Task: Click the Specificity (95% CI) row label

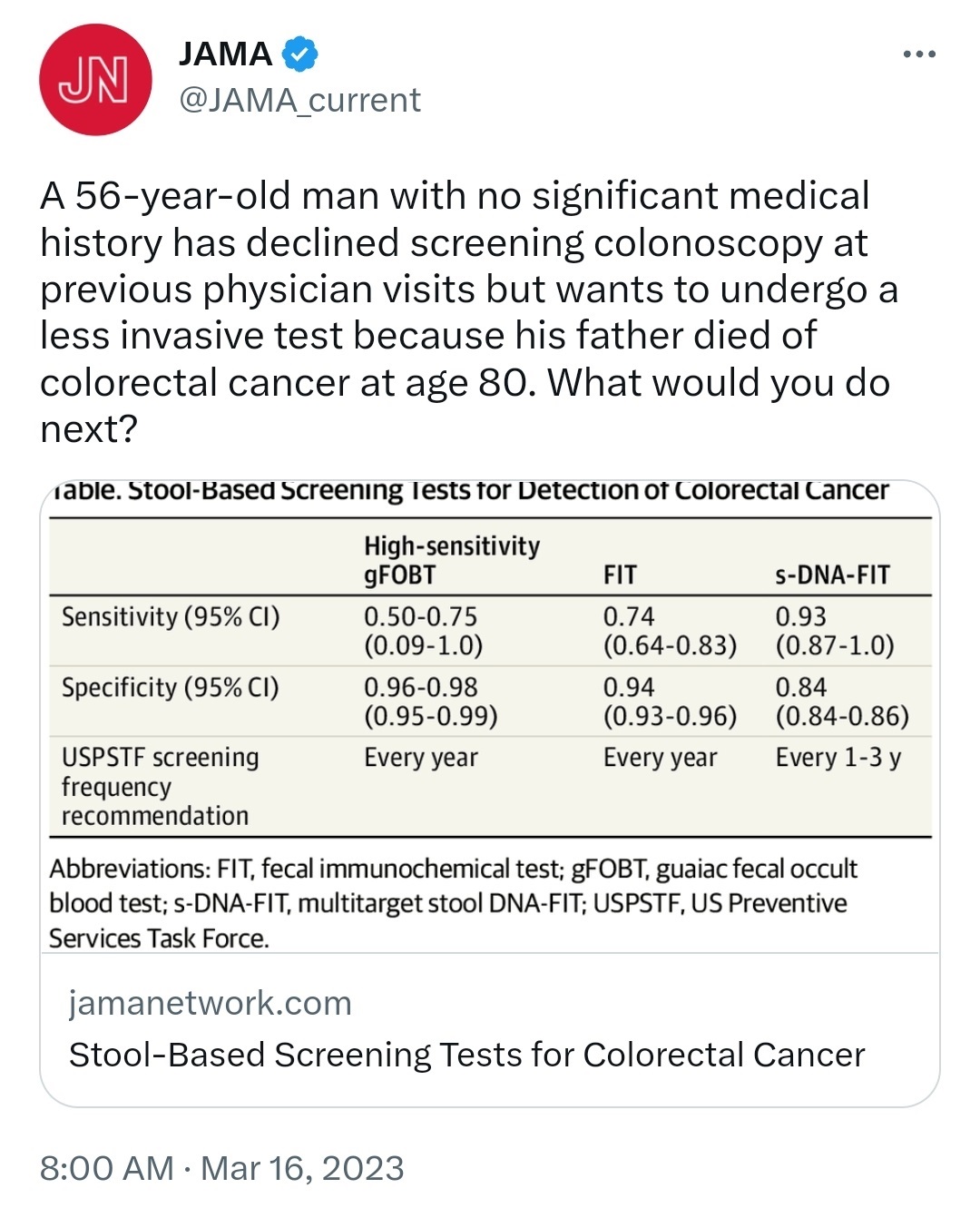Action: click(171, 688)
